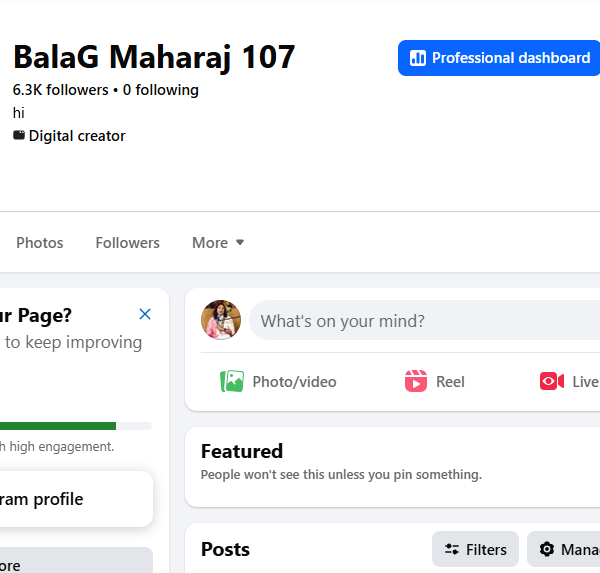The image size is (600, 573).
Task: Click the profile picture thumbnail
Action: (x=221, y=320)
